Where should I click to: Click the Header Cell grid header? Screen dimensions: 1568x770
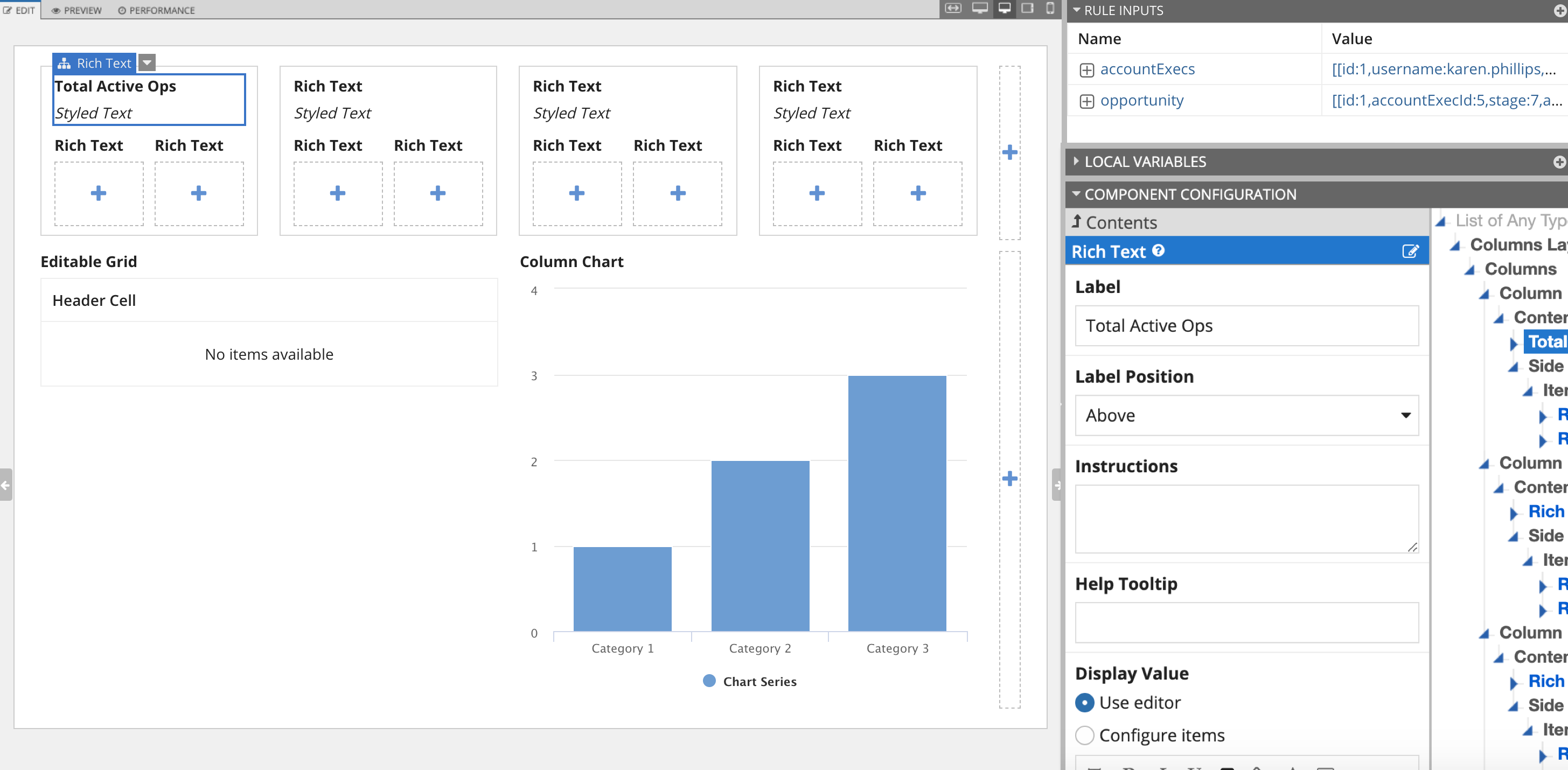point(94,300)
